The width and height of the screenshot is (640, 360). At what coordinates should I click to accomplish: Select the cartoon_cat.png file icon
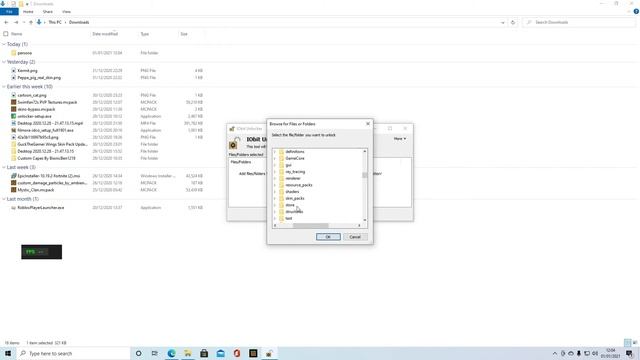(x=13, y=95)
